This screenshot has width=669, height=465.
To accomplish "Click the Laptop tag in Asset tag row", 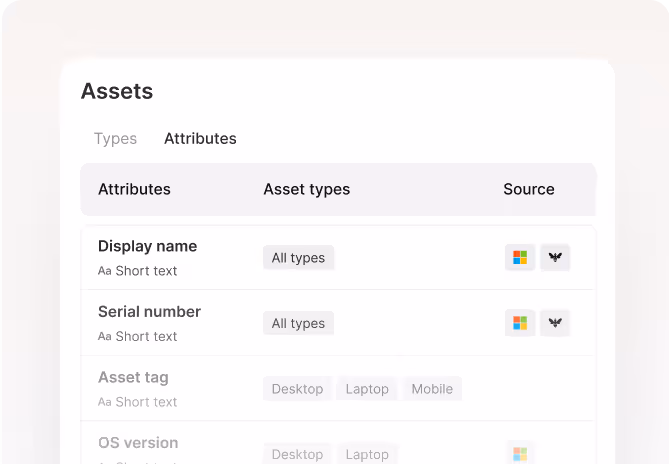I will point(367,389).
